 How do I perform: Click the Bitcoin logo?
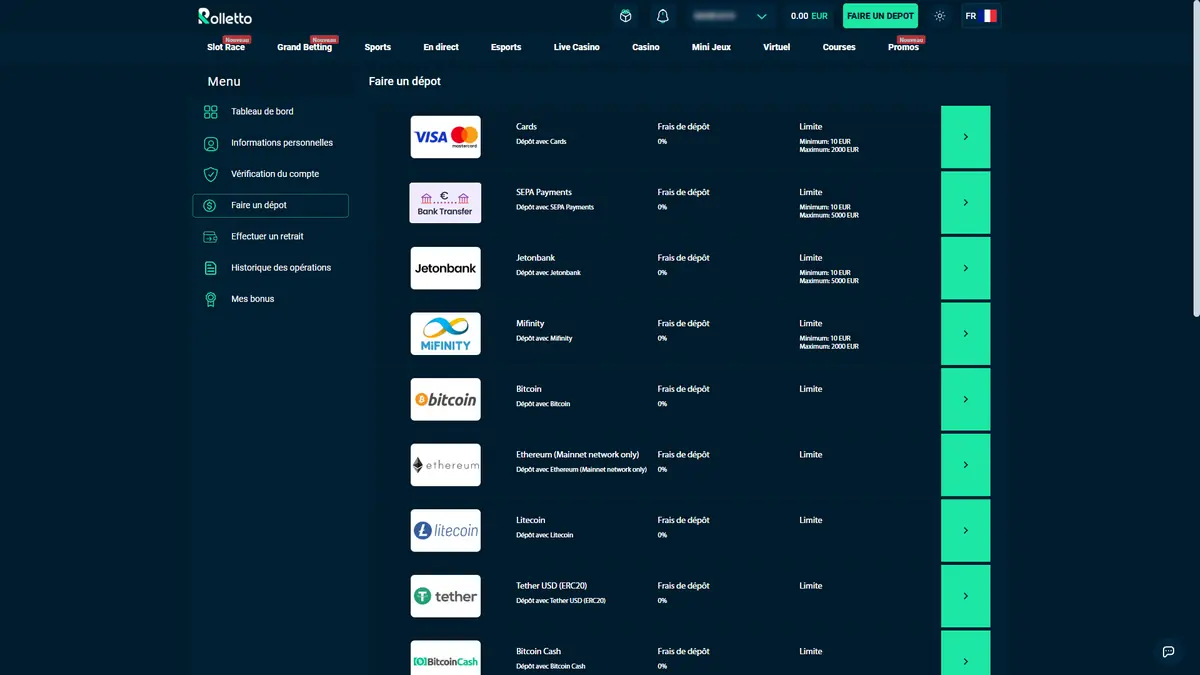445,399
